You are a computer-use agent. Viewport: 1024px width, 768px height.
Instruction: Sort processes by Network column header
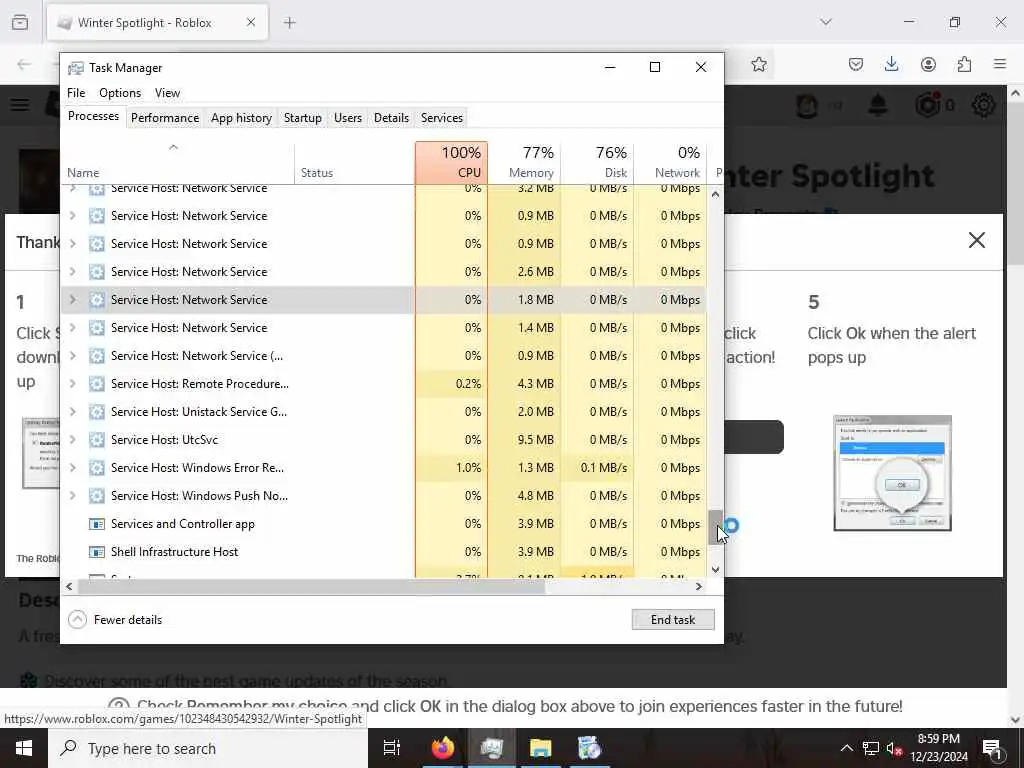click(x=671, y=162)
